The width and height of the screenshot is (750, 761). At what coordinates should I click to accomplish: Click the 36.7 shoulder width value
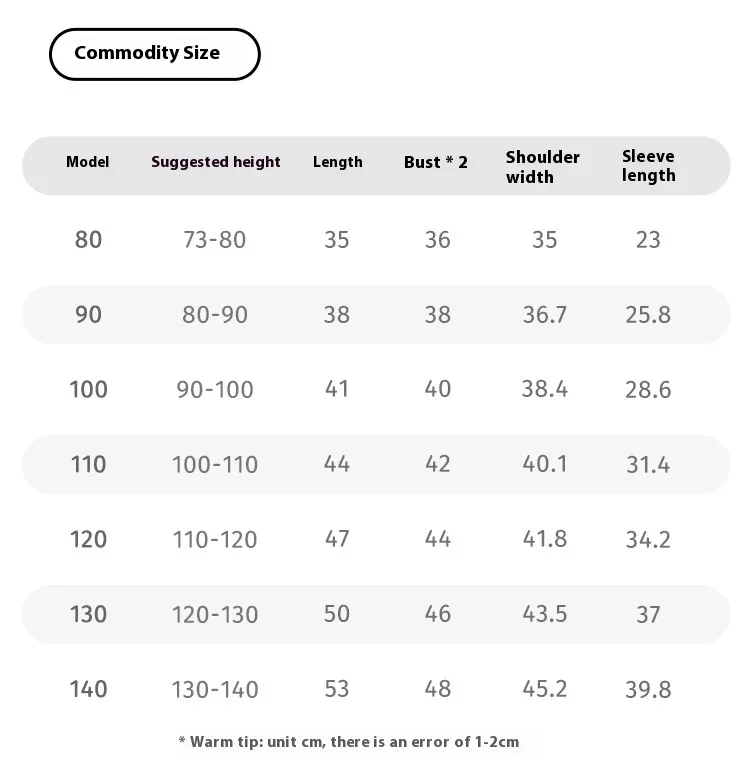coord(545,314)
